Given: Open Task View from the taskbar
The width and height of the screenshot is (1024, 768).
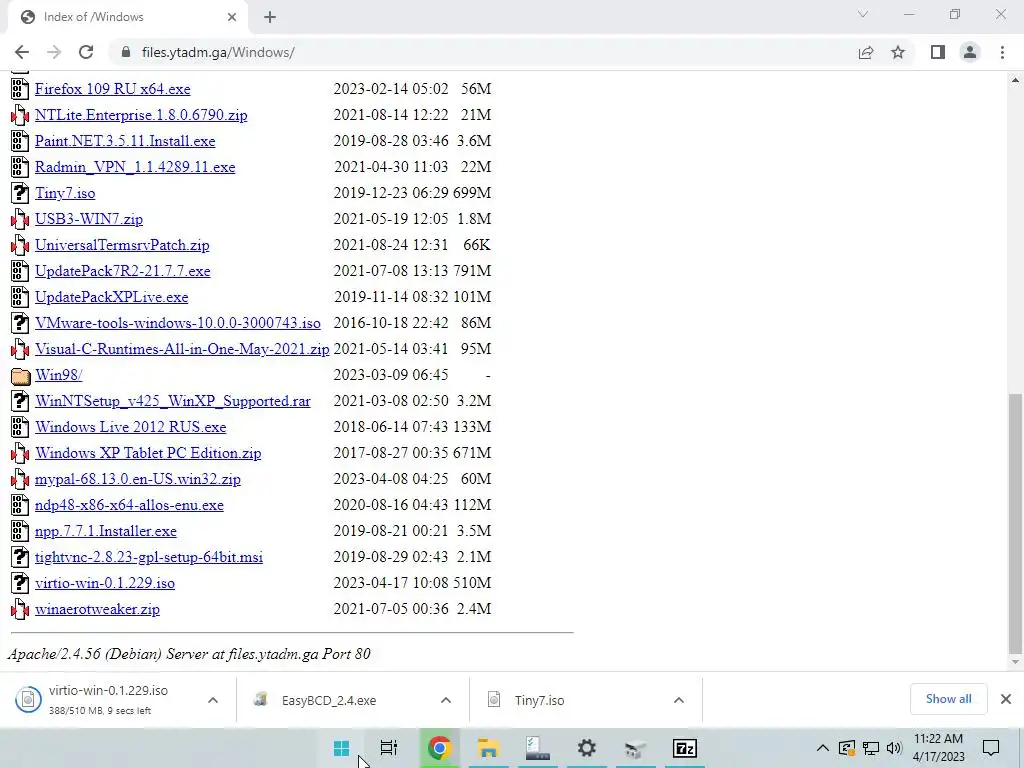Looking at the screenshot, I should (389, 748).
